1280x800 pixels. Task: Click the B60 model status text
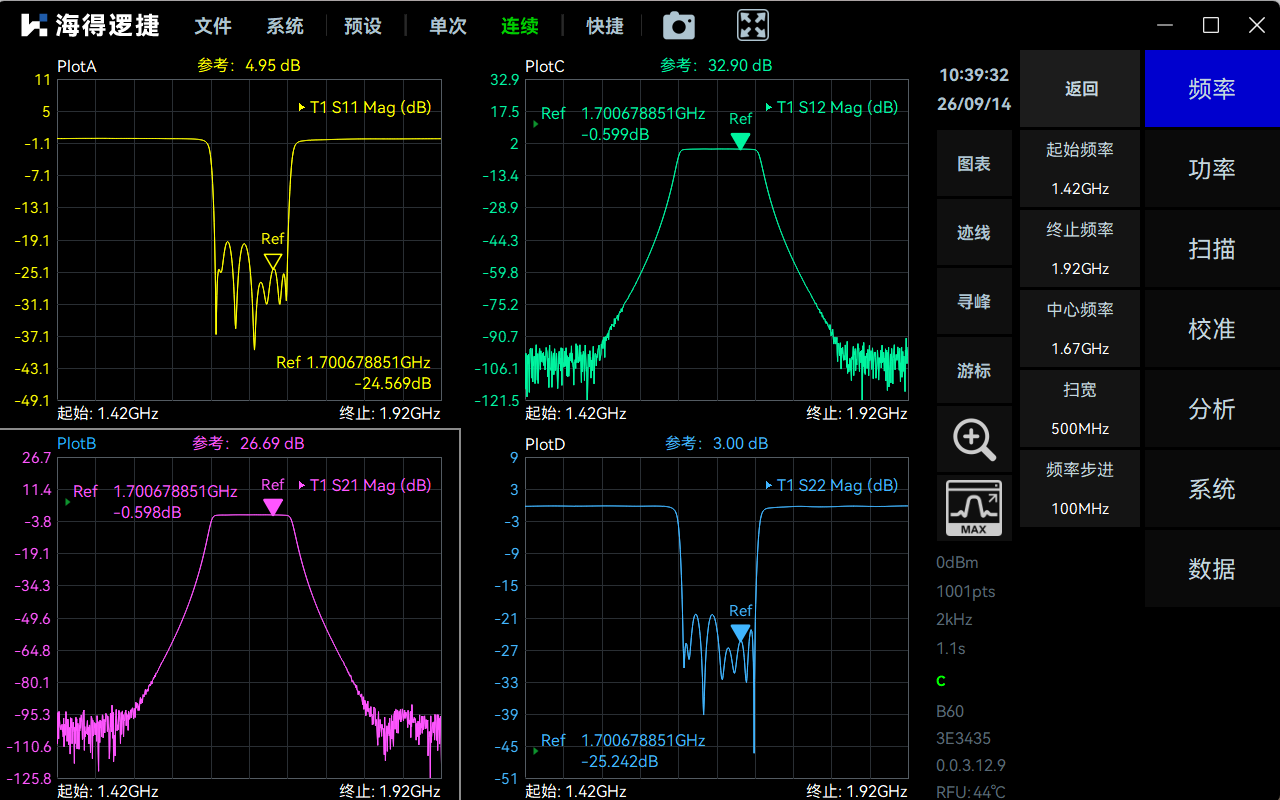[950, 712]
